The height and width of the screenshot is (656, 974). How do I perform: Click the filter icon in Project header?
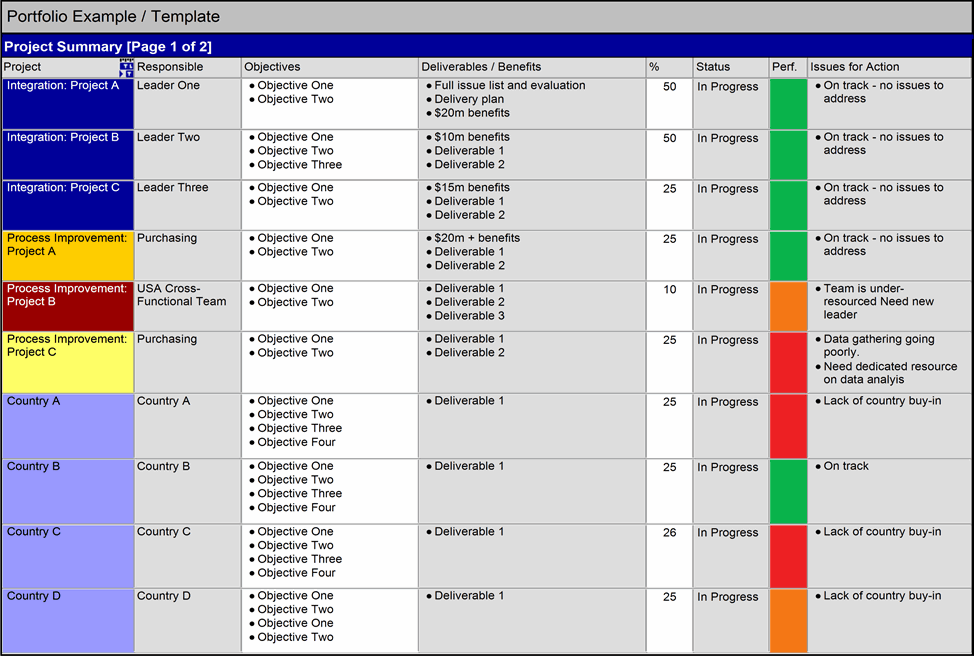126,67
